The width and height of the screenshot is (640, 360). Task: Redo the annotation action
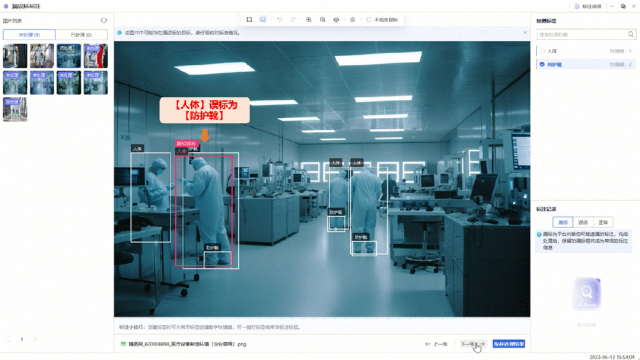tap(293, 20)
